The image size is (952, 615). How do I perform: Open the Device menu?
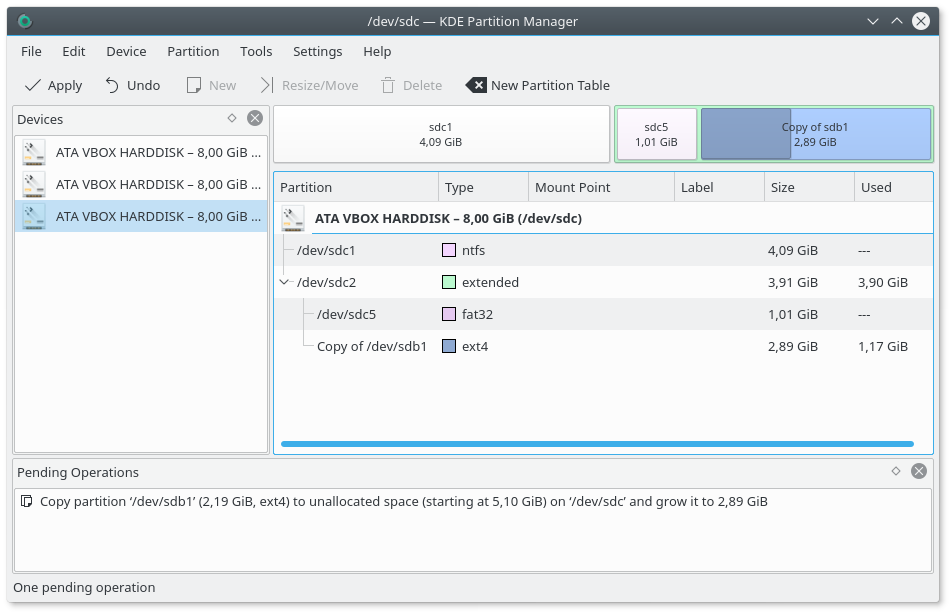coord(126,51)
